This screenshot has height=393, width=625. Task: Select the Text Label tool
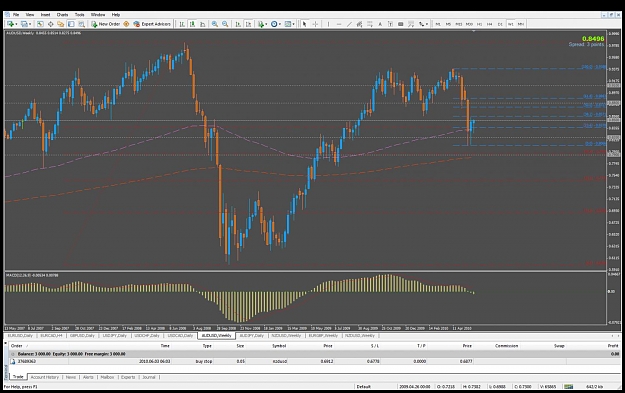(390, 24)
